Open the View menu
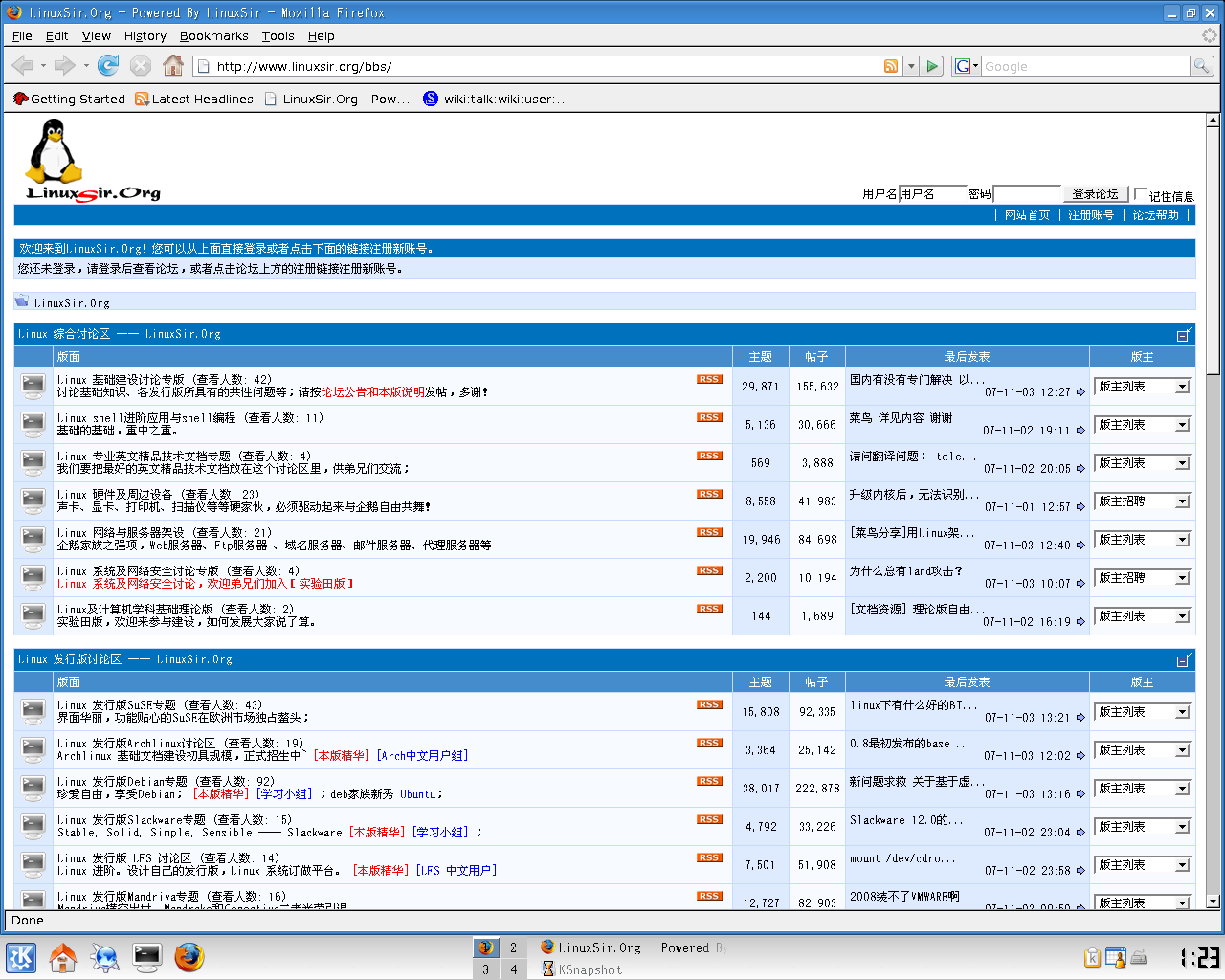1225x980 pixels. click(97, 36)
